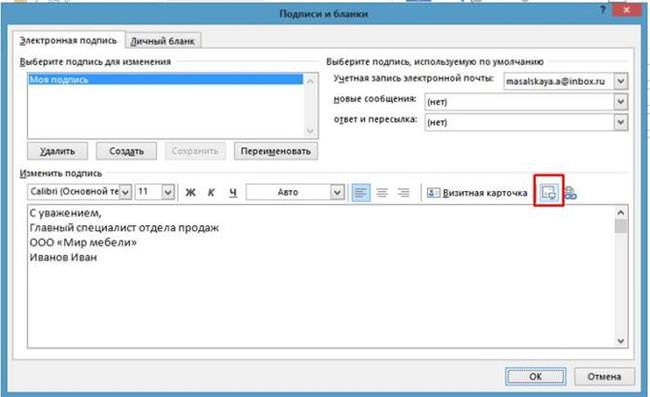This screenshot has width=650, height=397.
Task: Center the signature text
Action: pos(382,192)
